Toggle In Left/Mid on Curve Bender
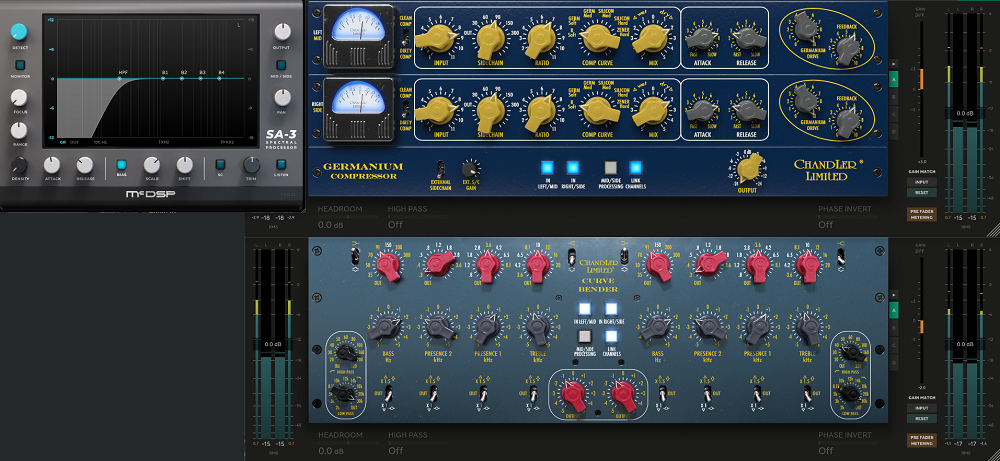 (x=587, y=309)
